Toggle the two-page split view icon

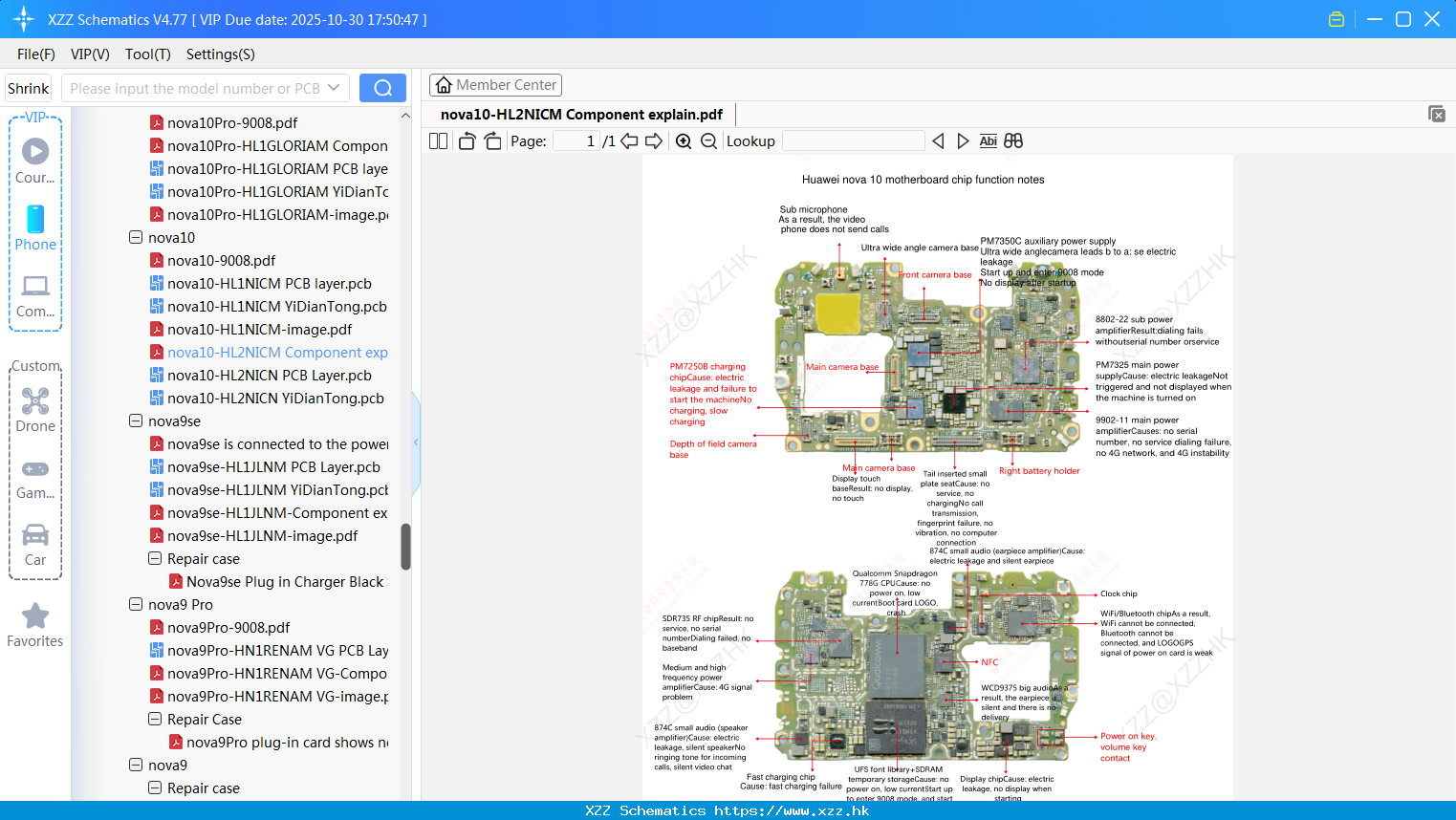438,140
